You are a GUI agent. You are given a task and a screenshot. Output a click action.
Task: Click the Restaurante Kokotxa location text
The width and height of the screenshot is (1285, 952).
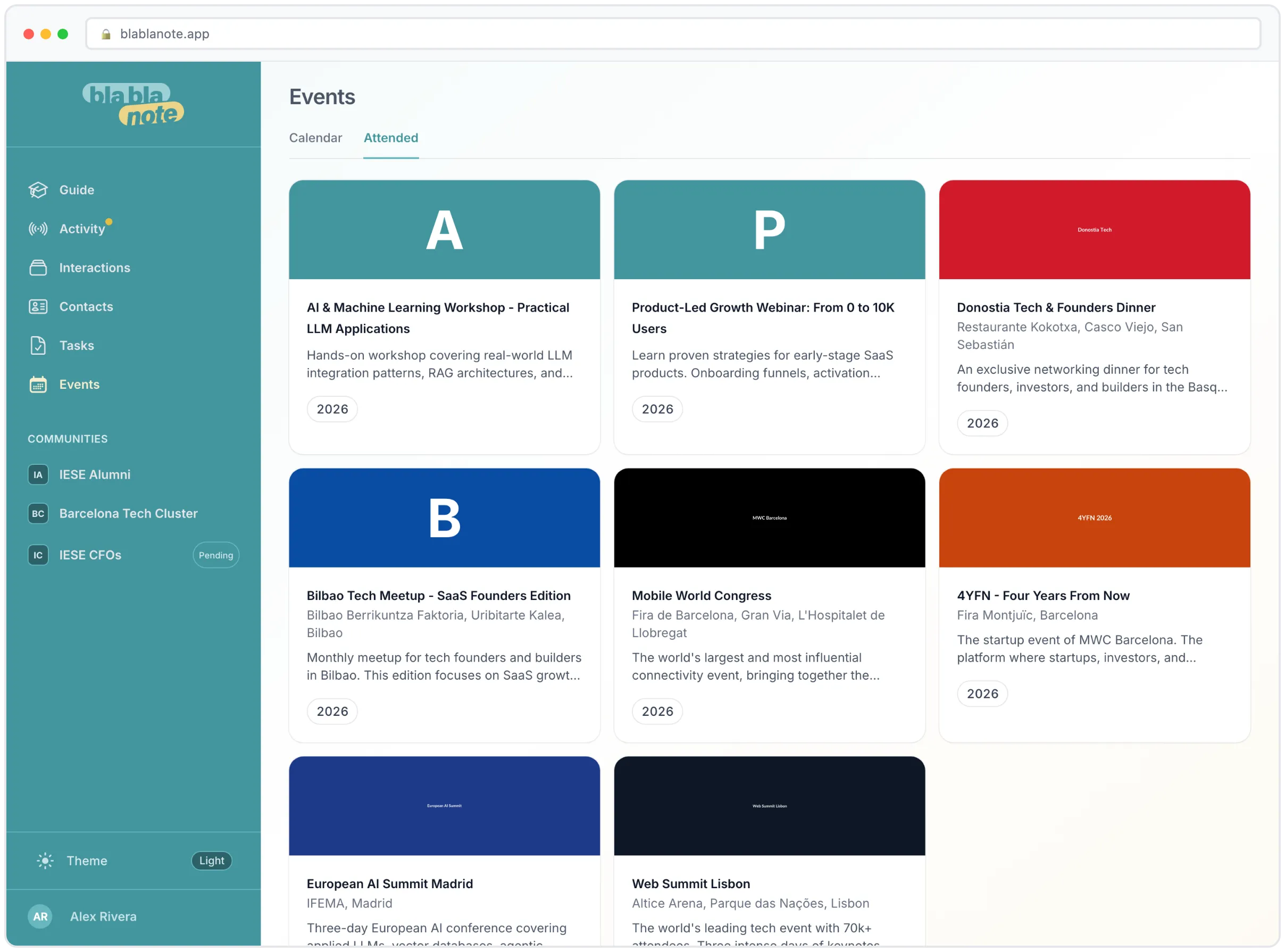(1070, 336)
